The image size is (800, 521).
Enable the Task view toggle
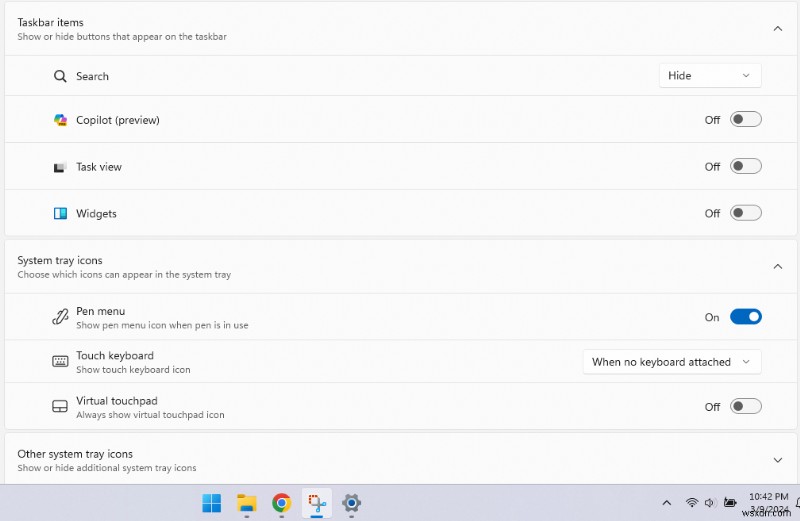point(745,166)
